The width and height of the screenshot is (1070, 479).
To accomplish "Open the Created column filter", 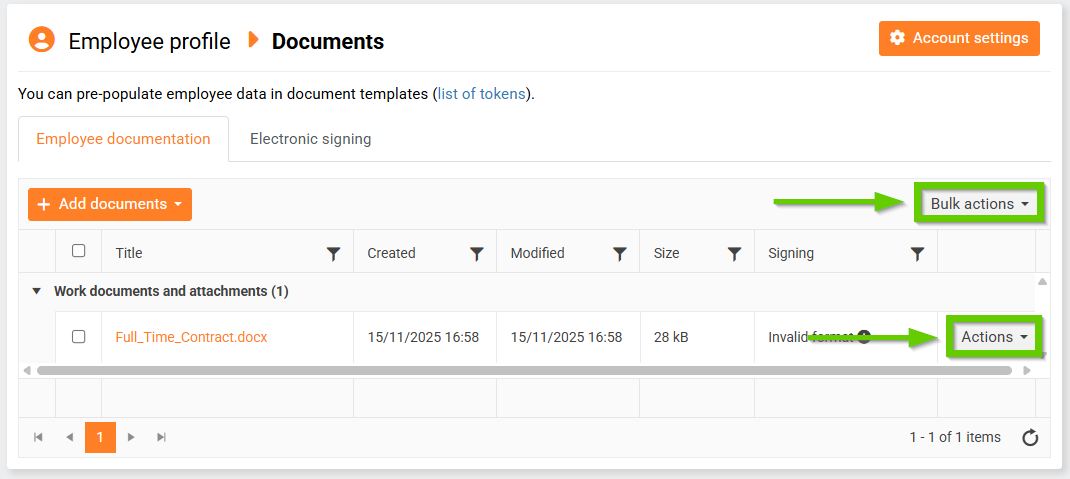I will (477, 254).
